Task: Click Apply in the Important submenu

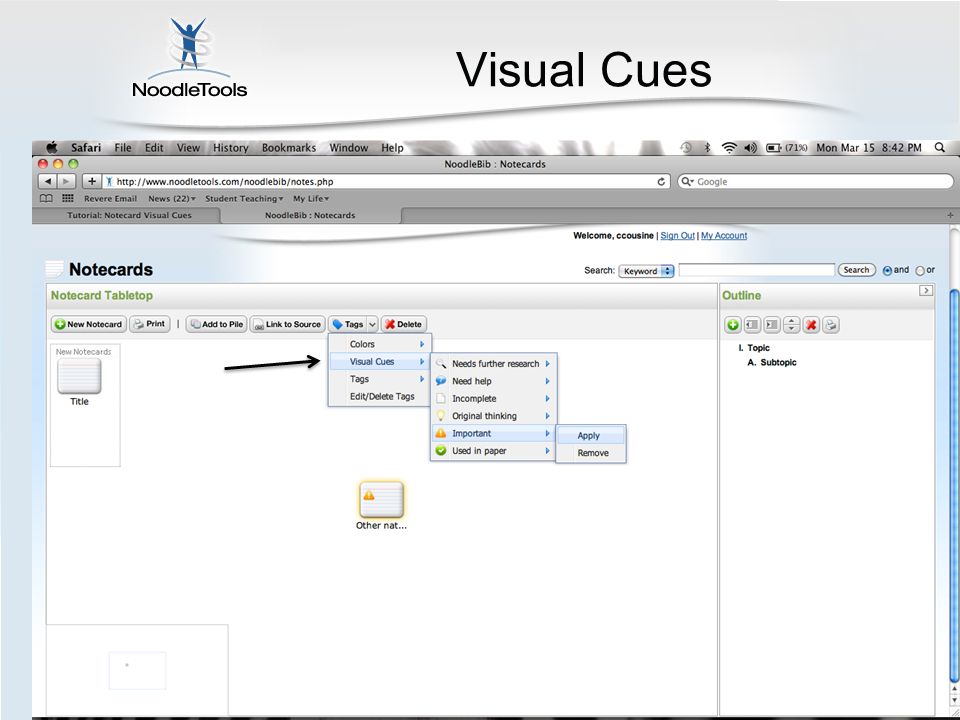Action: 591,436
